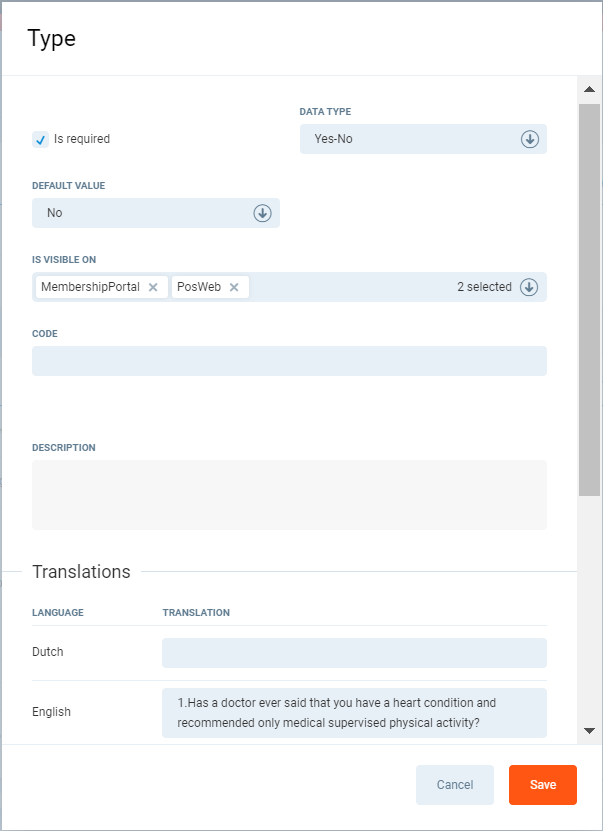The width and height of the screenshot is (603, 831).
Task: Remove the MembershipPortal tag
Action: coord(153,287)
